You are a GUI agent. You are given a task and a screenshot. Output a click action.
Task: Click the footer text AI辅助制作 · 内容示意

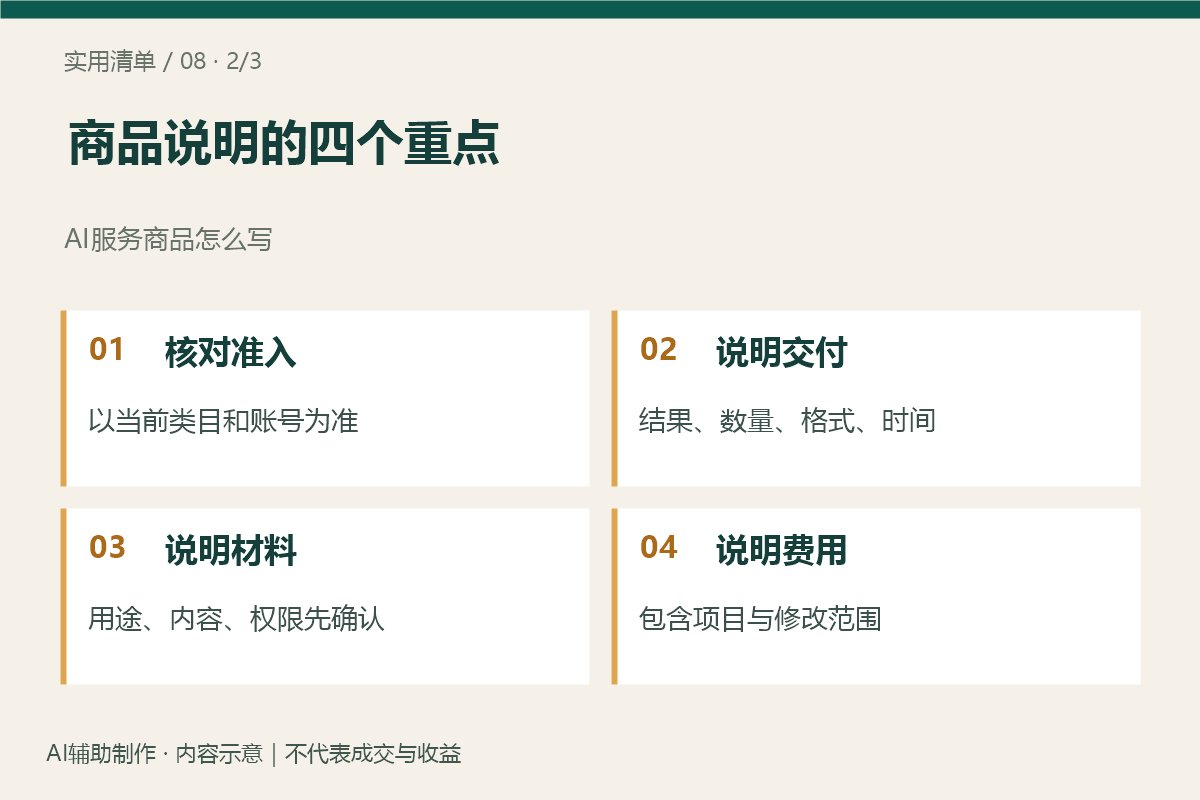[154, 754]
